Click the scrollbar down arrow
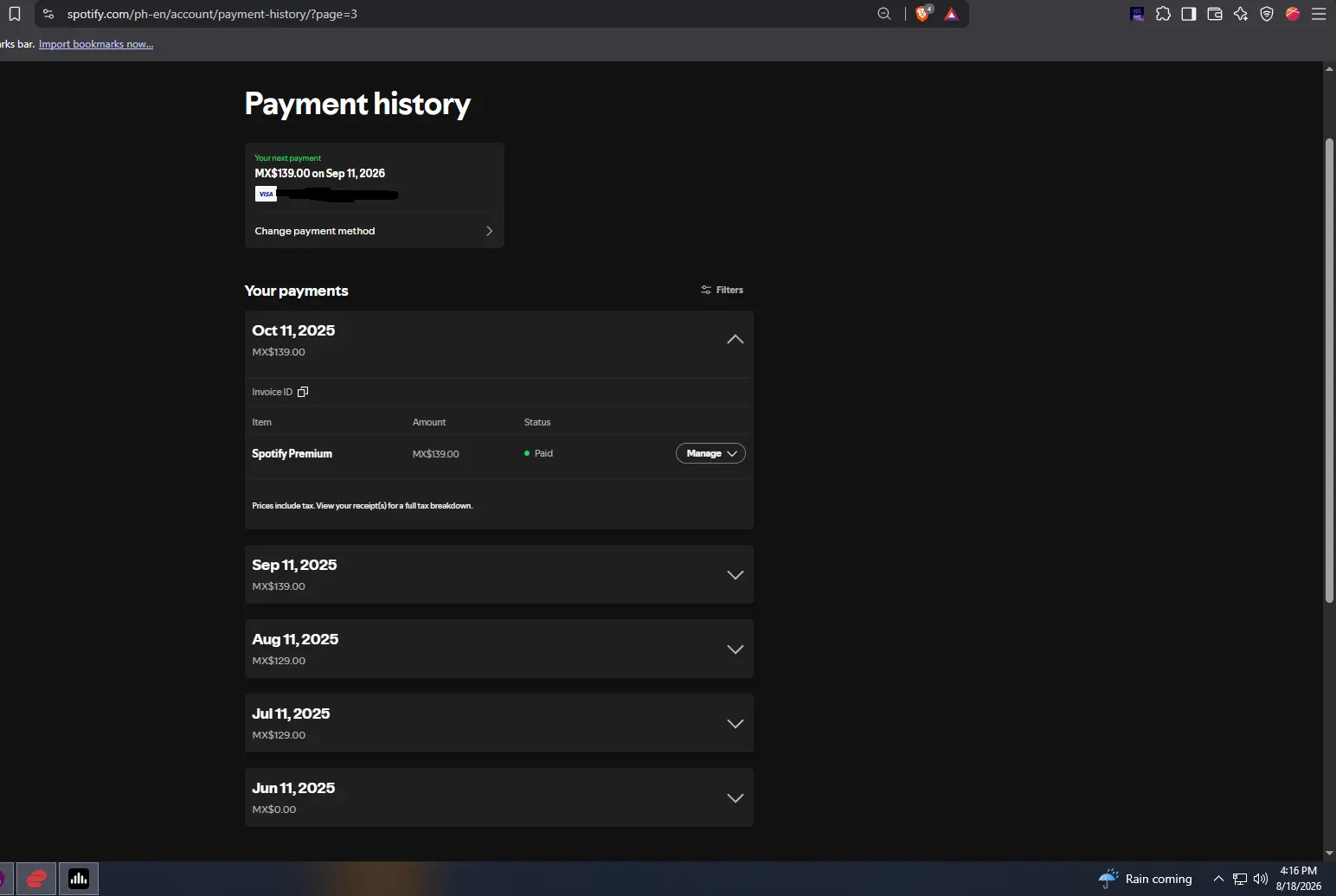 tap(1329, 854)
